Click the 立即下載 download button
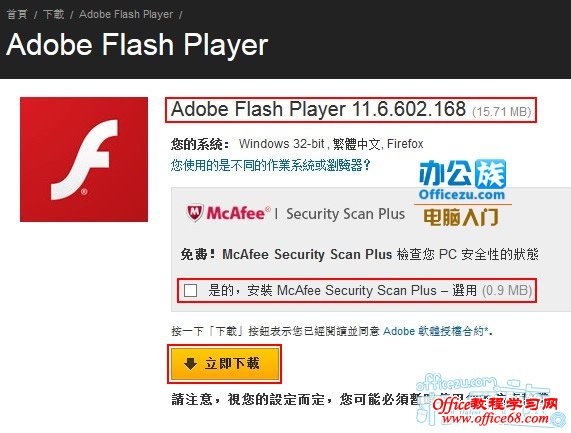Viewport: 571px width, 433px height. [224, 364]
